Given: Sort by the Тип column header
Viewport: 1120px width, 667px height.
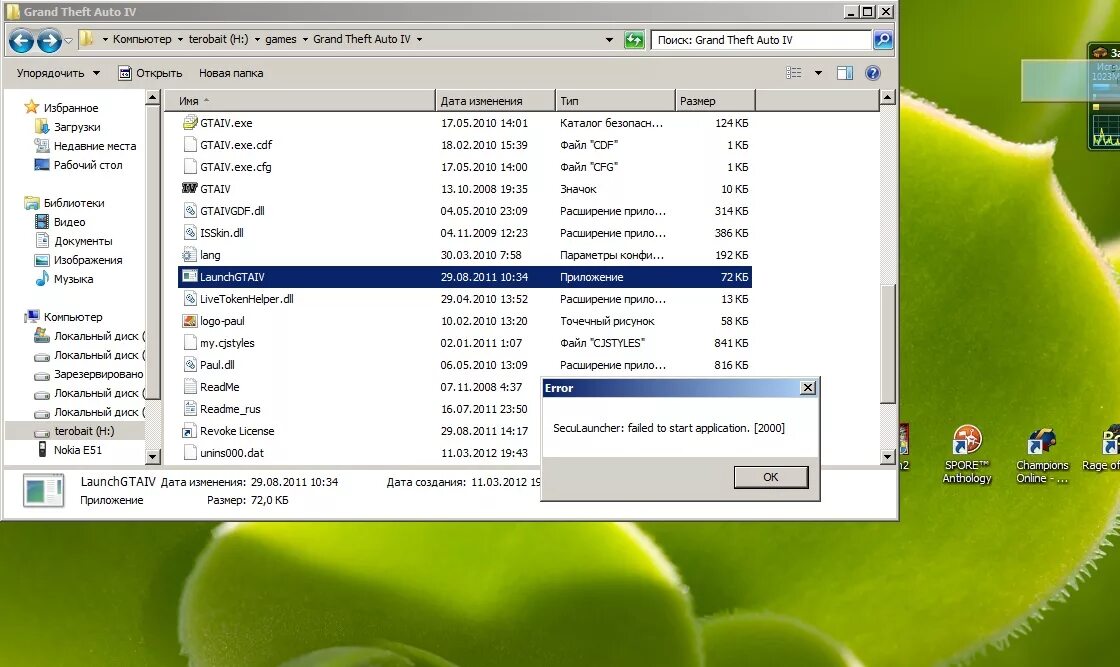Looking at the screenshot, I should pyautogui.click(x=615, y=101).
